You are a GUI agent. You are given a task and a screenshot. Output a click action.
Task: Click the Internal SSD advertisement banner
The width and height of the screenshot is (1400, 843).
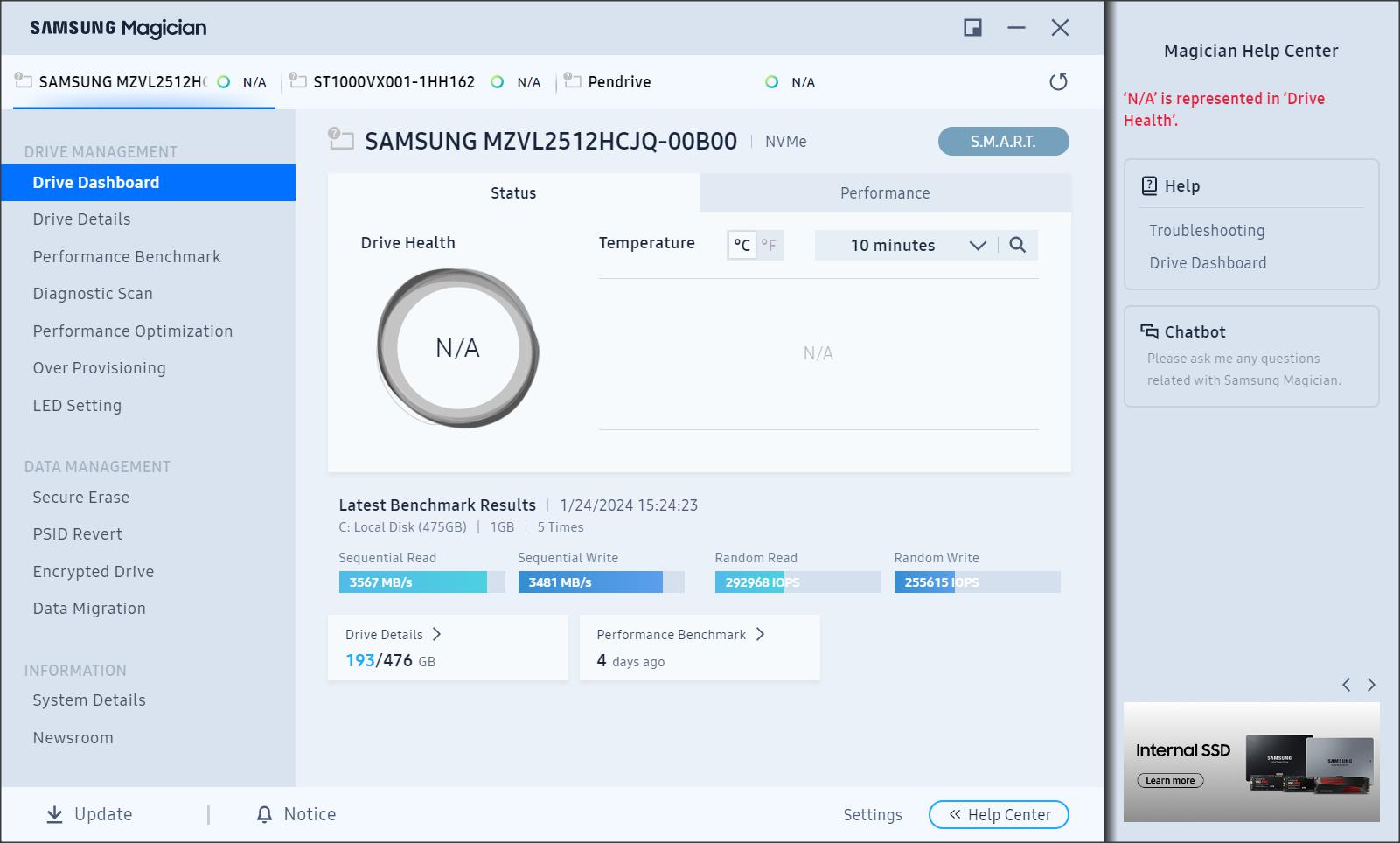(1251, 762)
